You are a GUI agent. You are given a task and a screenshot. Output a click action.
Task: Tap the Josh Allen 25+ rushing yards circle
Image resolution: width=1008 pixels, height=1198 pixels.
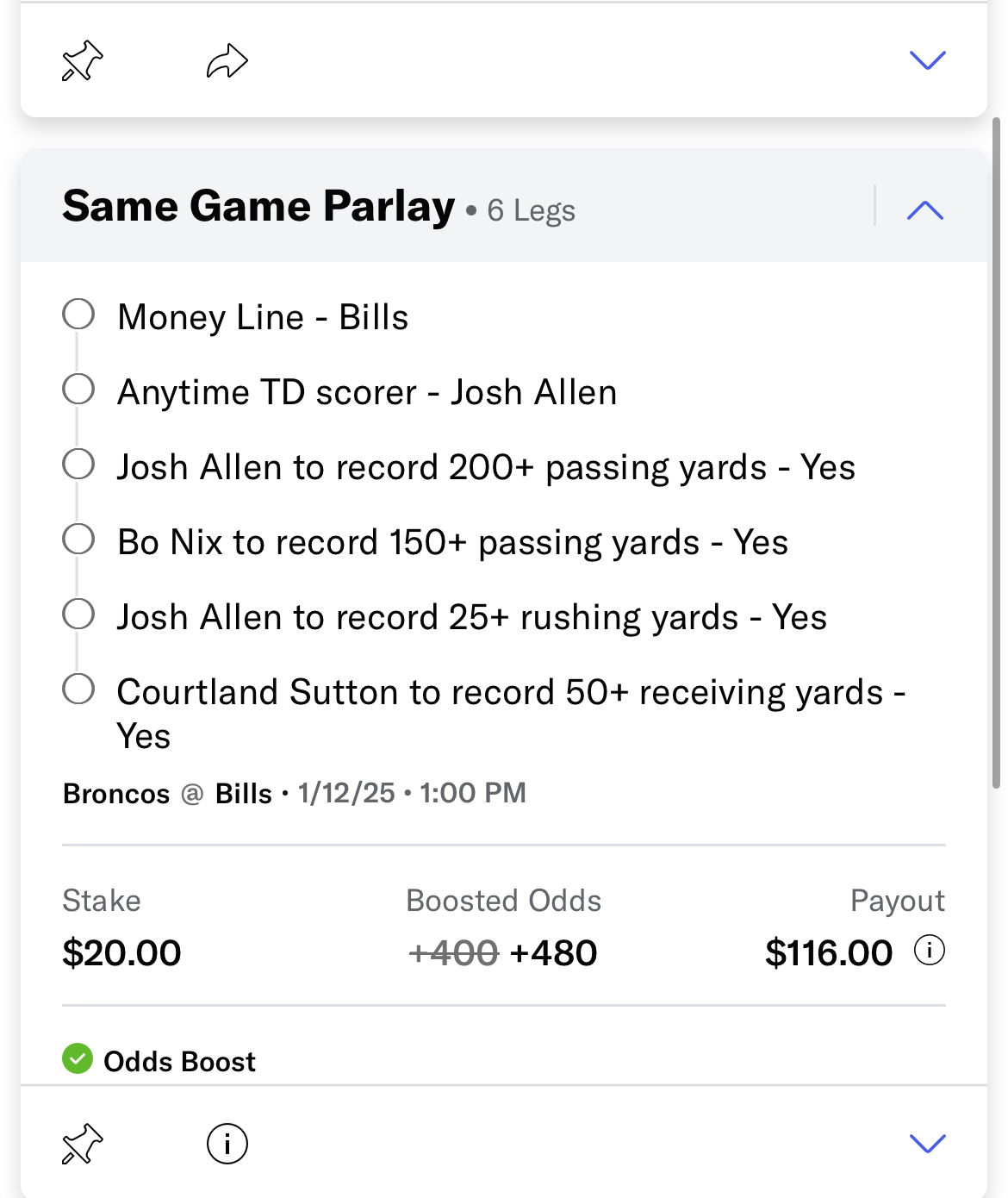coord(78,615)
